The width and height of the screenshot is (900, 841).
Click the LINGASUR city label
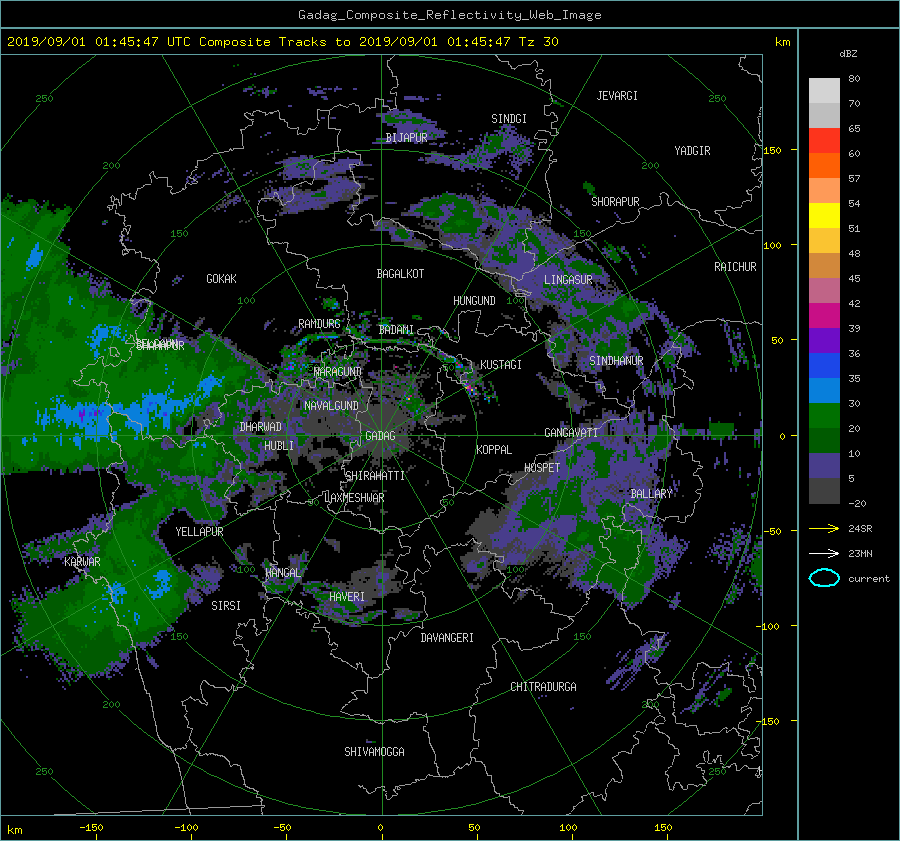[x=568, y=280]
